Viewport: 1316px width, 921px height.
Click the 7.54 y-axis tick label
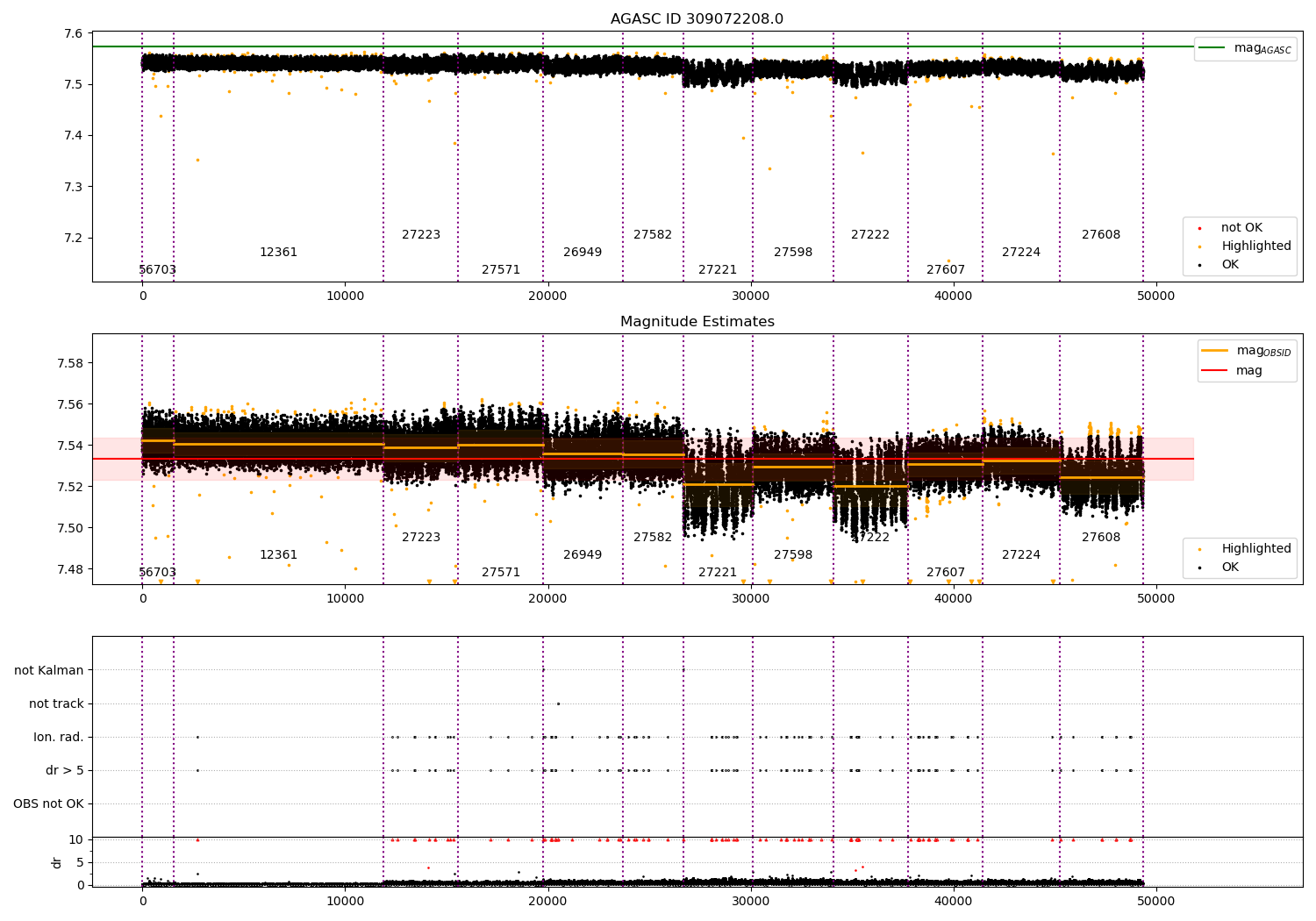point(71,446)
